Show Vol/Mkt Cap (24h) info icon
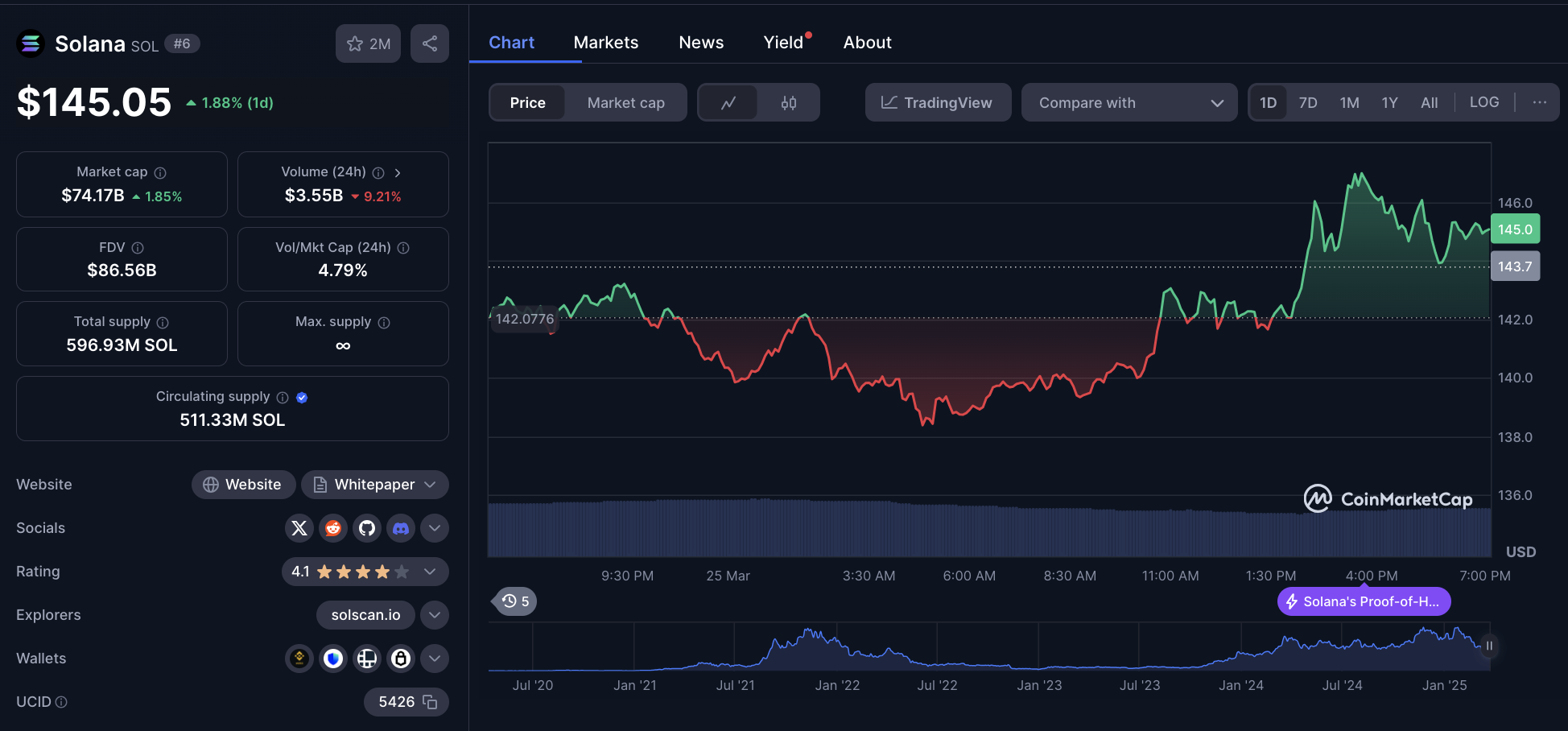Image resolution: width=1568 pixels, height=731 pixels. click(403, 248)
